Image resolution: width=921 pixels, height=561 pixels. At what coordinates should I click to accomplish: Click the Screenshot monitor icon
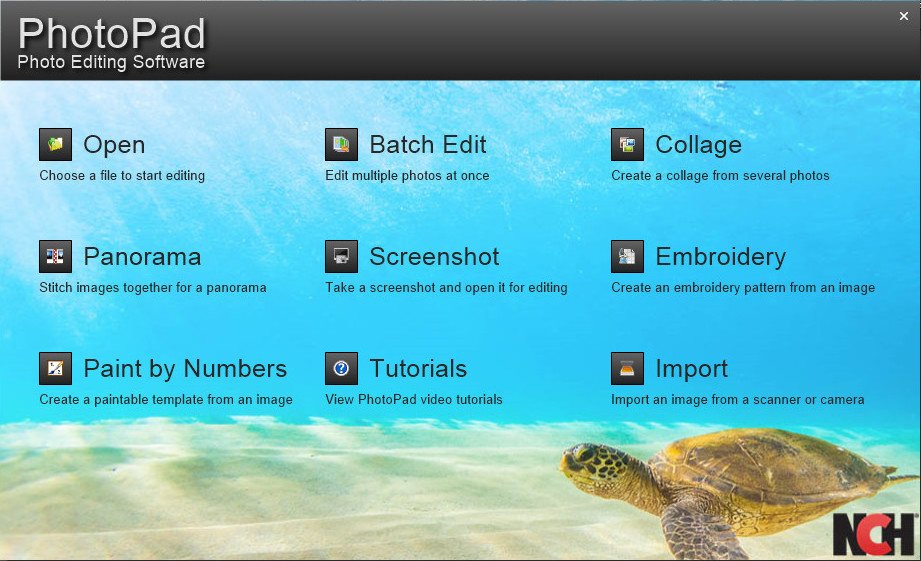coord(342,257)
